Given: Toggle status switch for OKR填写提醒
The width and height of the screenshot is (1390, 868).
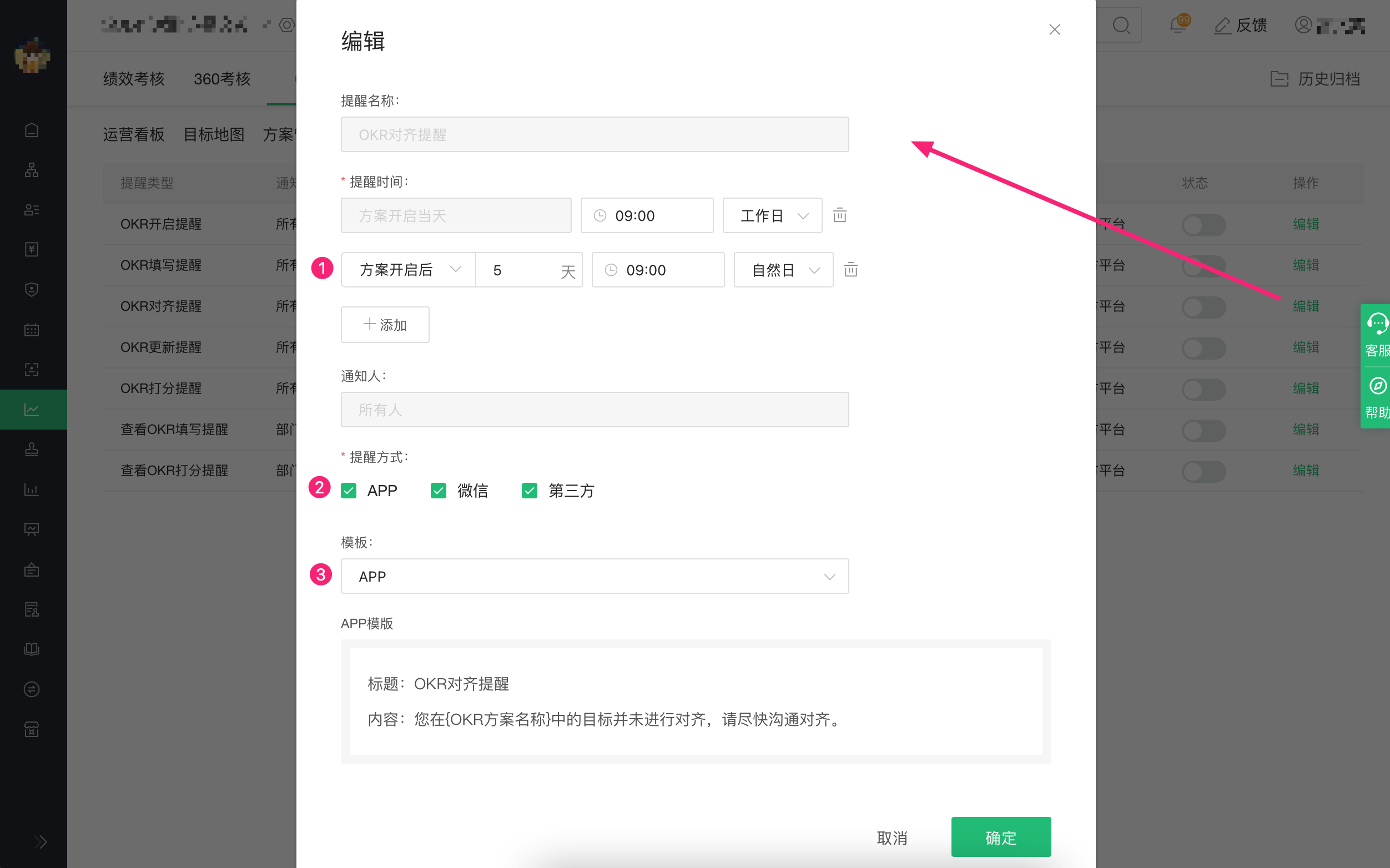Looking at the screenshot, I should click(1203, 266).
